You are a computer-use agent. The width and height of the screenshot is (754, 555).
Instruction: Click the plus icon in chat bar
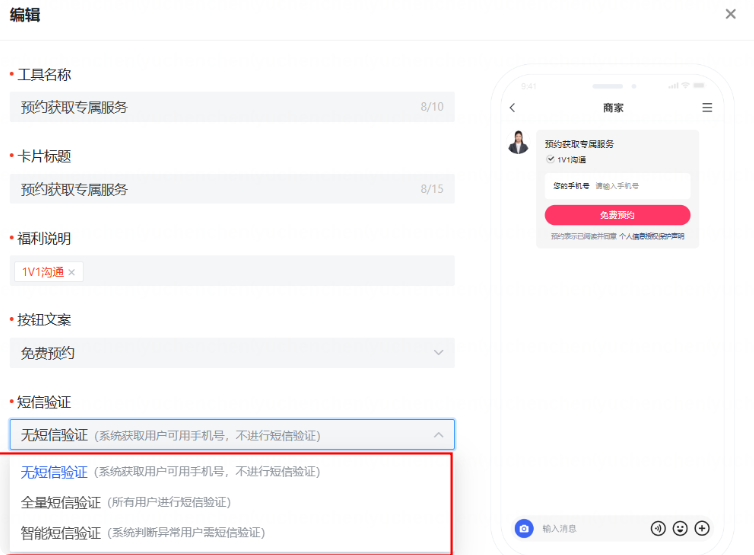(702, 529)
